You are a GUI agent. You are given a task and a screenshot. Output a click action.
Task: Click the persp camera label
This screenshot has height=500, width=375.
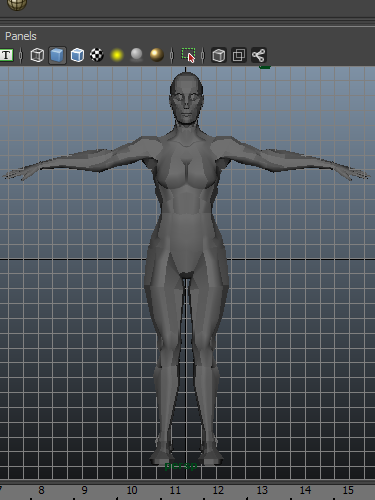181,466
